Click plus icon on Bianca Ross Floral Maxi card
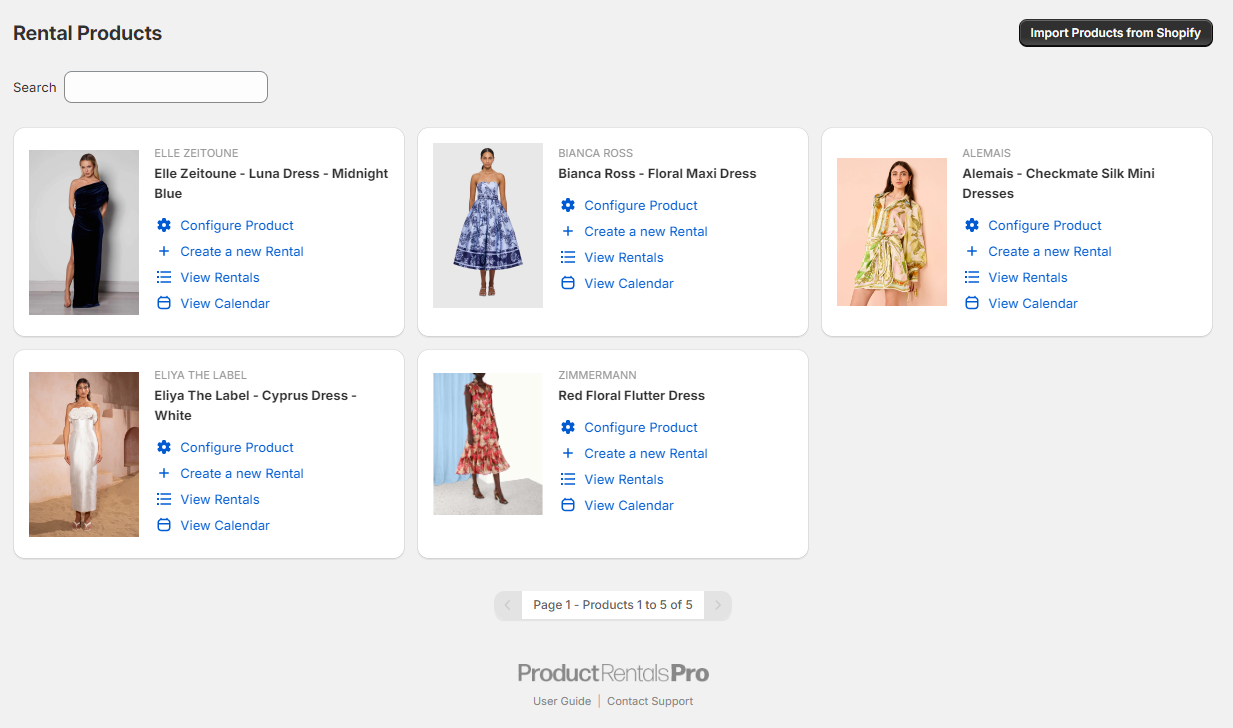 tap(568, 232)
